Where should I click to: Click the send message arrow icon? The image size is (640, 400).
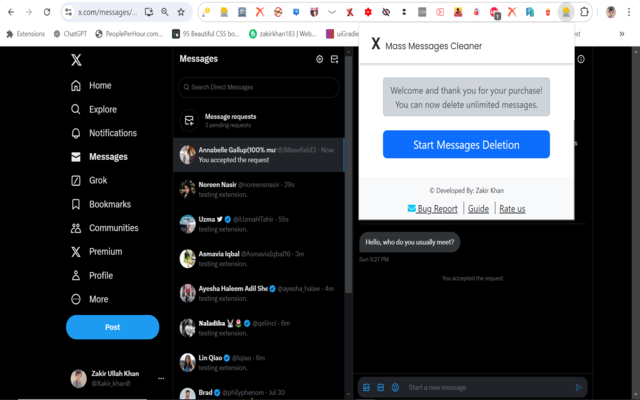coord(578,387)
